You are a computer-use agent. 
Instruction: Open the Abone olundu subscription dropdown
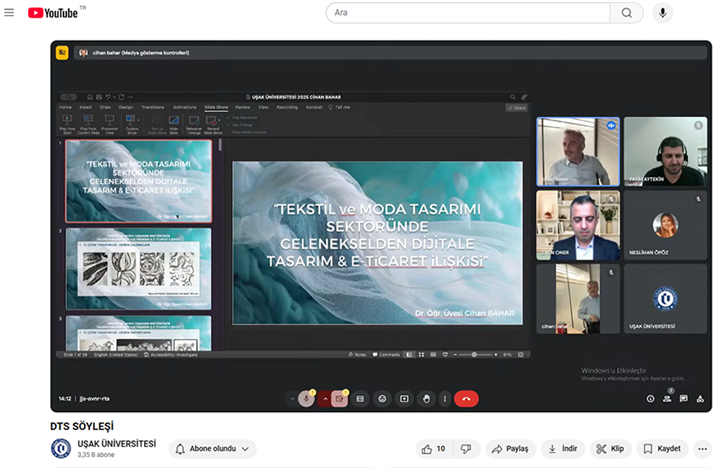pos(212,449)
